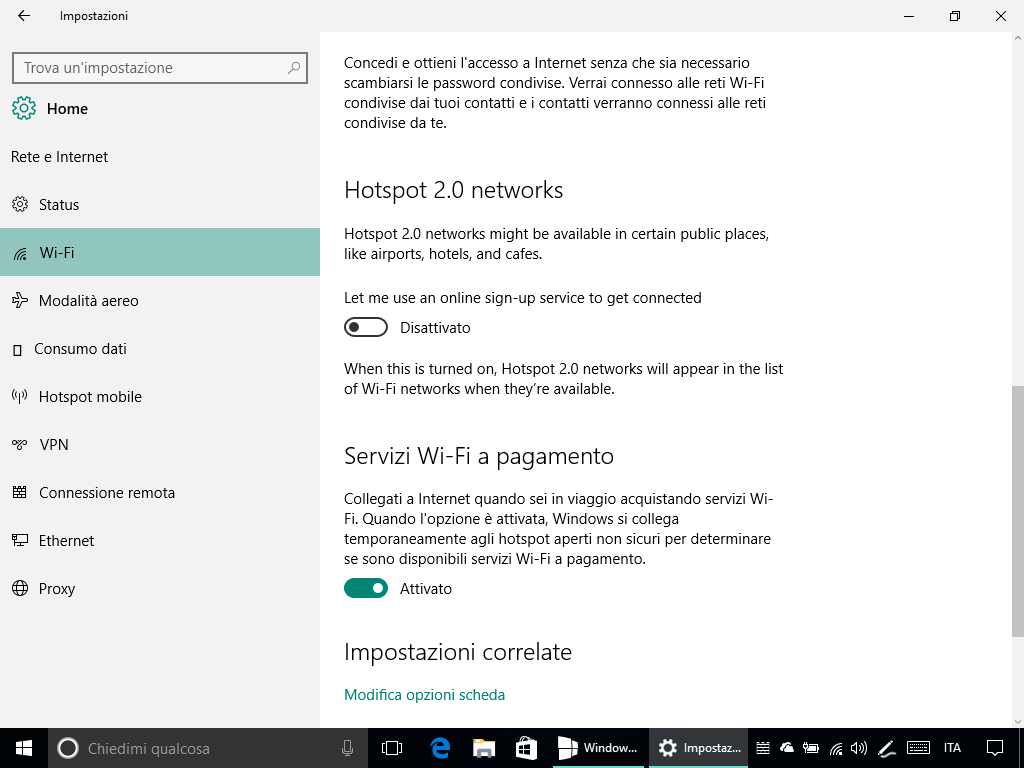Click the vertical scrollbar thumb
Image resolution: width=1024 pixels, height=768 pixels.
[x=1017, y=511]
